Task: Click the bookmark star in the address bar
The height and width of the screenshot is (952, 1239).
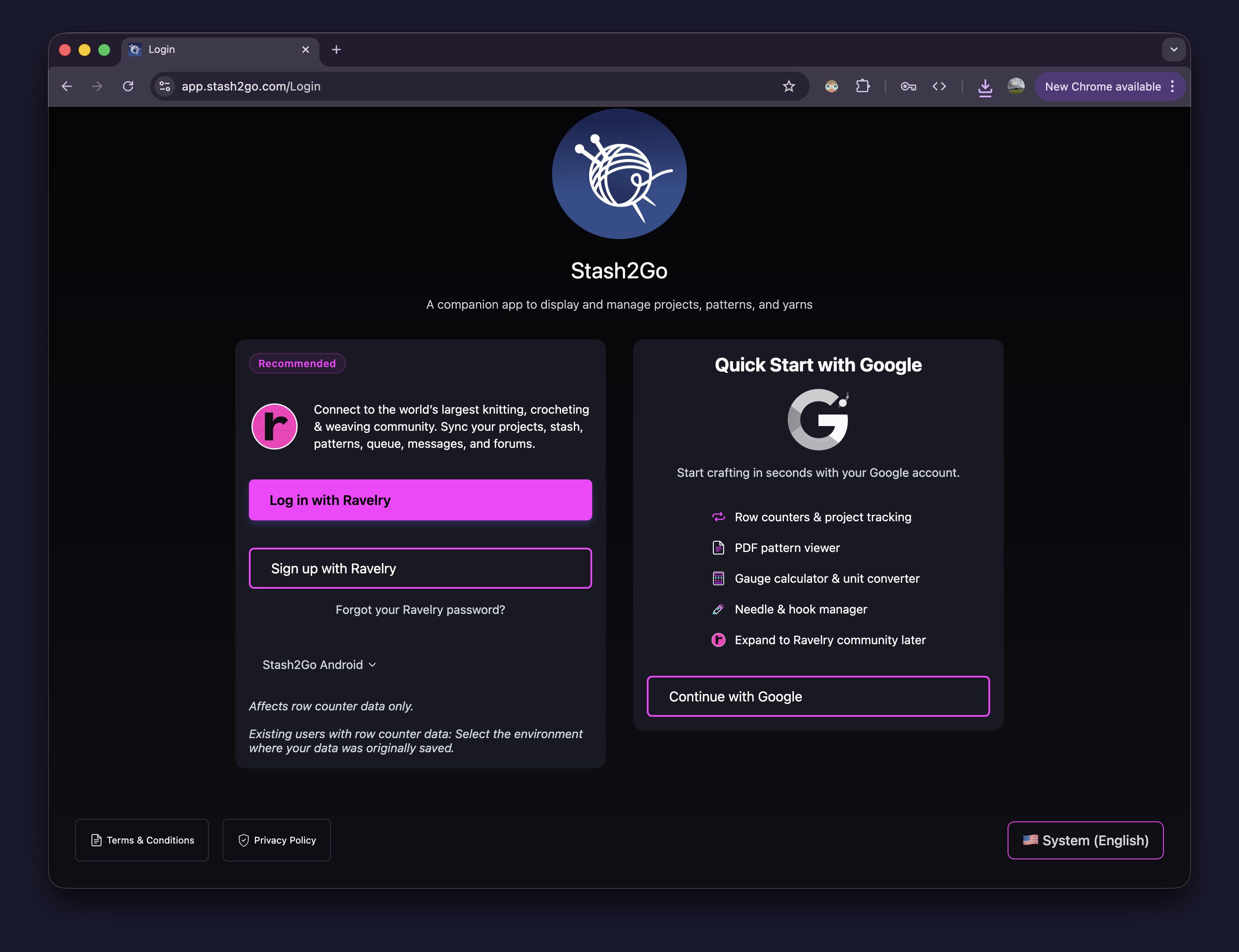Action: pos(789,86)
